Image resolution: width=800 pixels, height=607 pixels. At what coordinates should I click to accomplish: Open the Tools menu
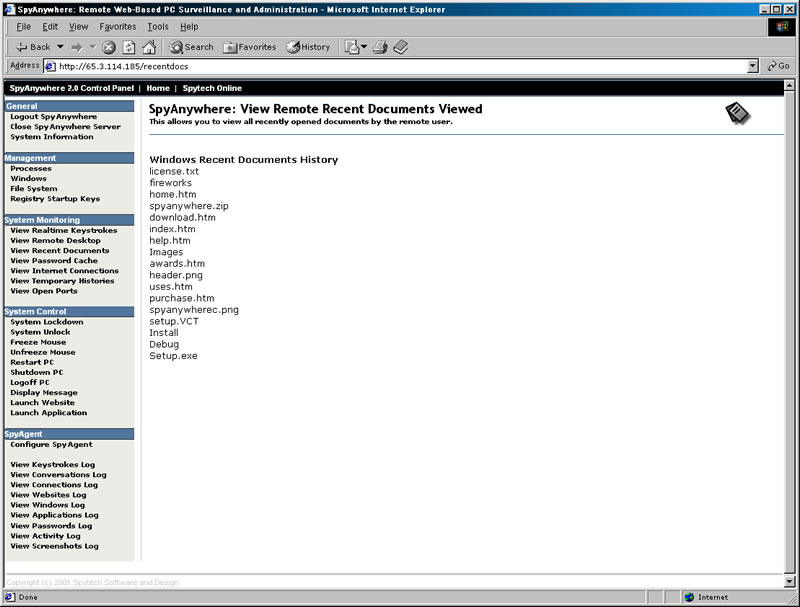(158, 27)
